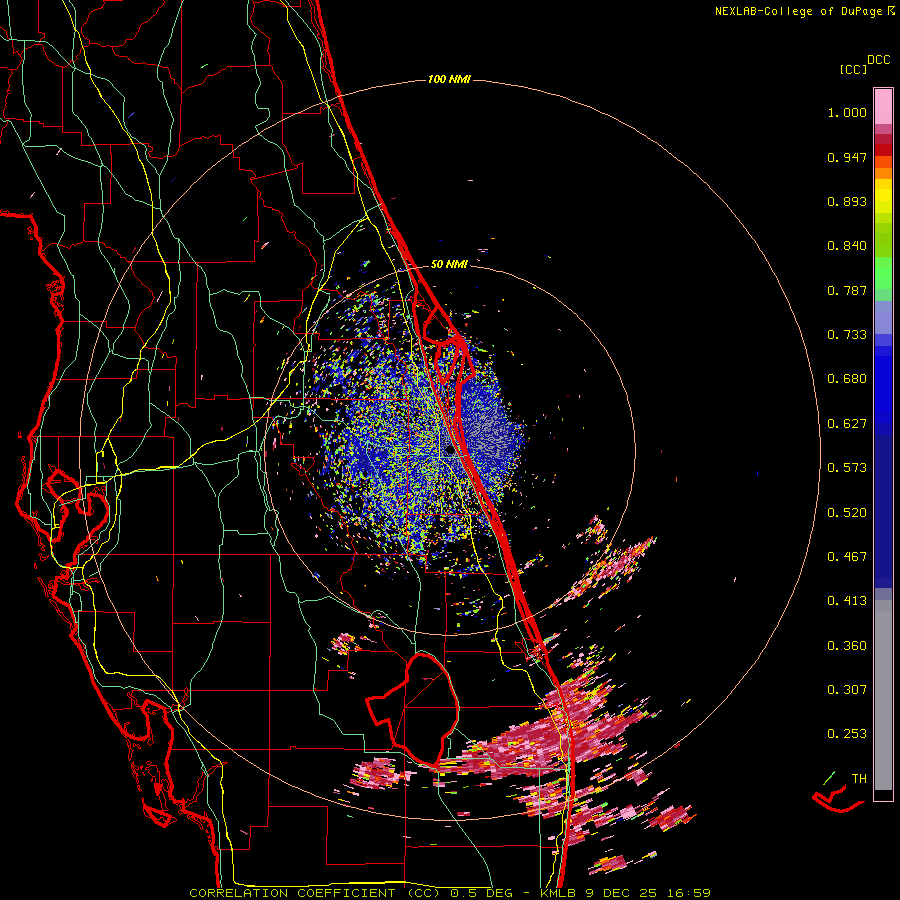The image size is (900, 900).
Task: Pick the bright red colorbar segment
Action: pos(883,150)
